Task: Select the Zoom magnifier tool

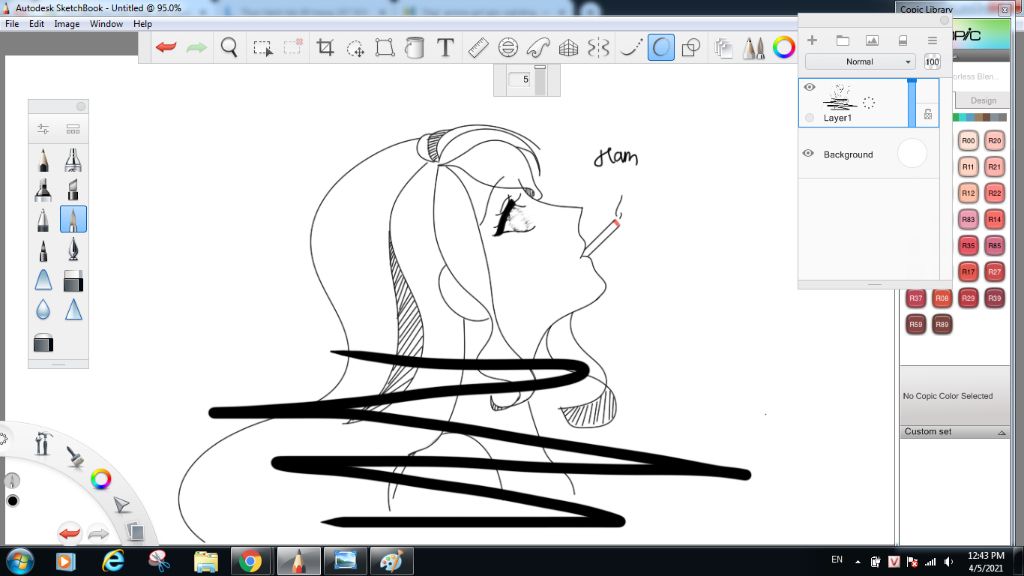Action: click(229, 47)
